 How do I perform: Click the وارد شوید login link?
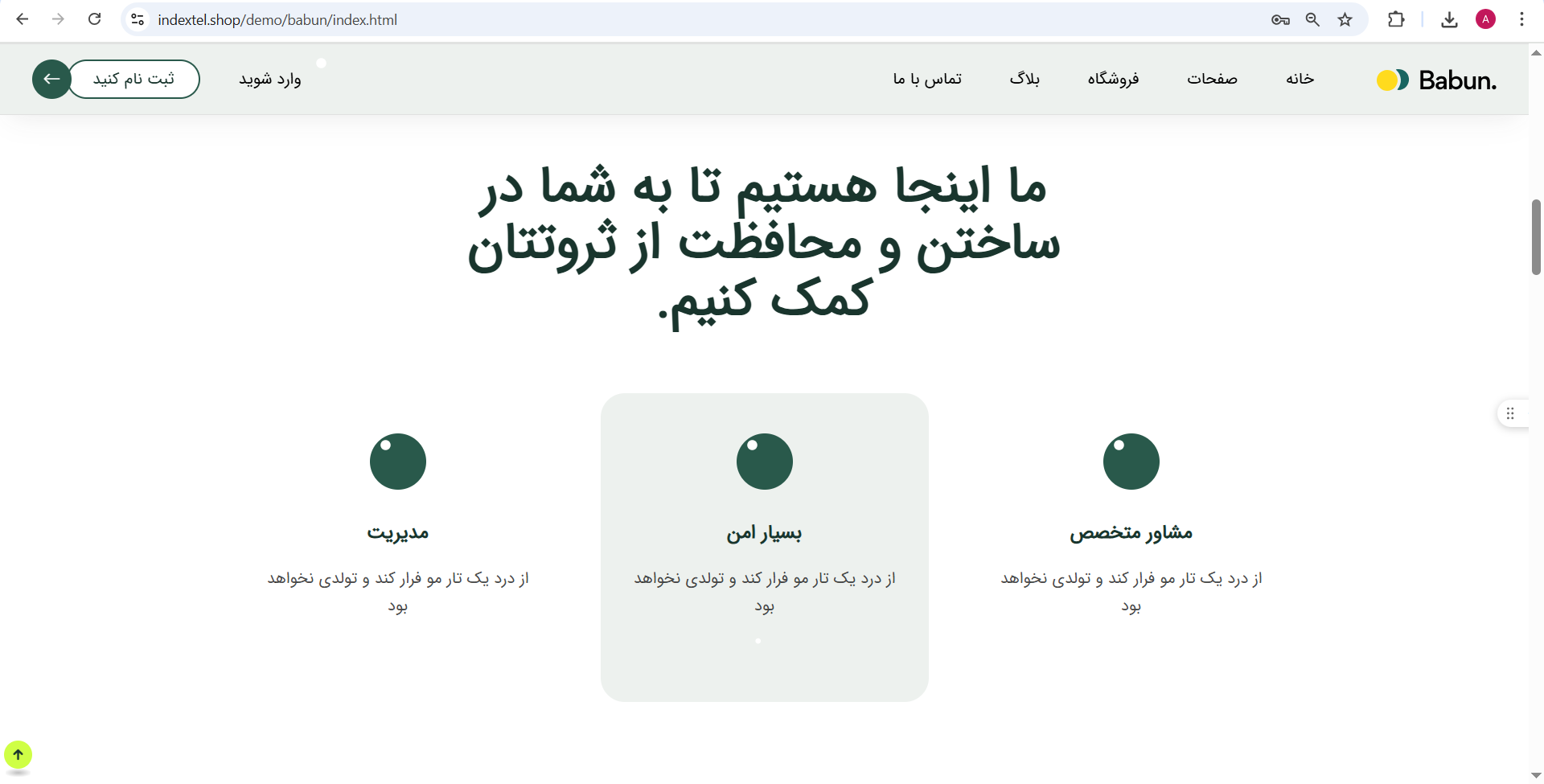(x=270, y=79)
